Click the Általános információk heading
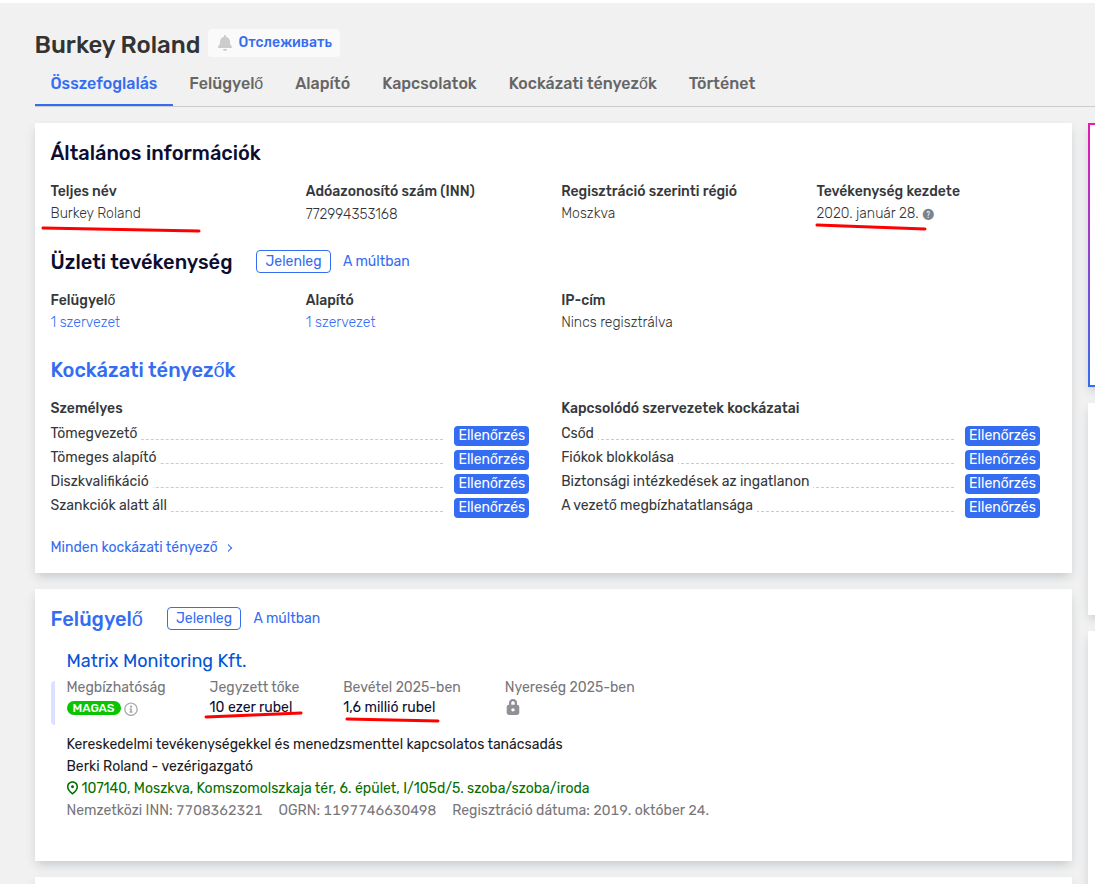 [x=155, y=153]
